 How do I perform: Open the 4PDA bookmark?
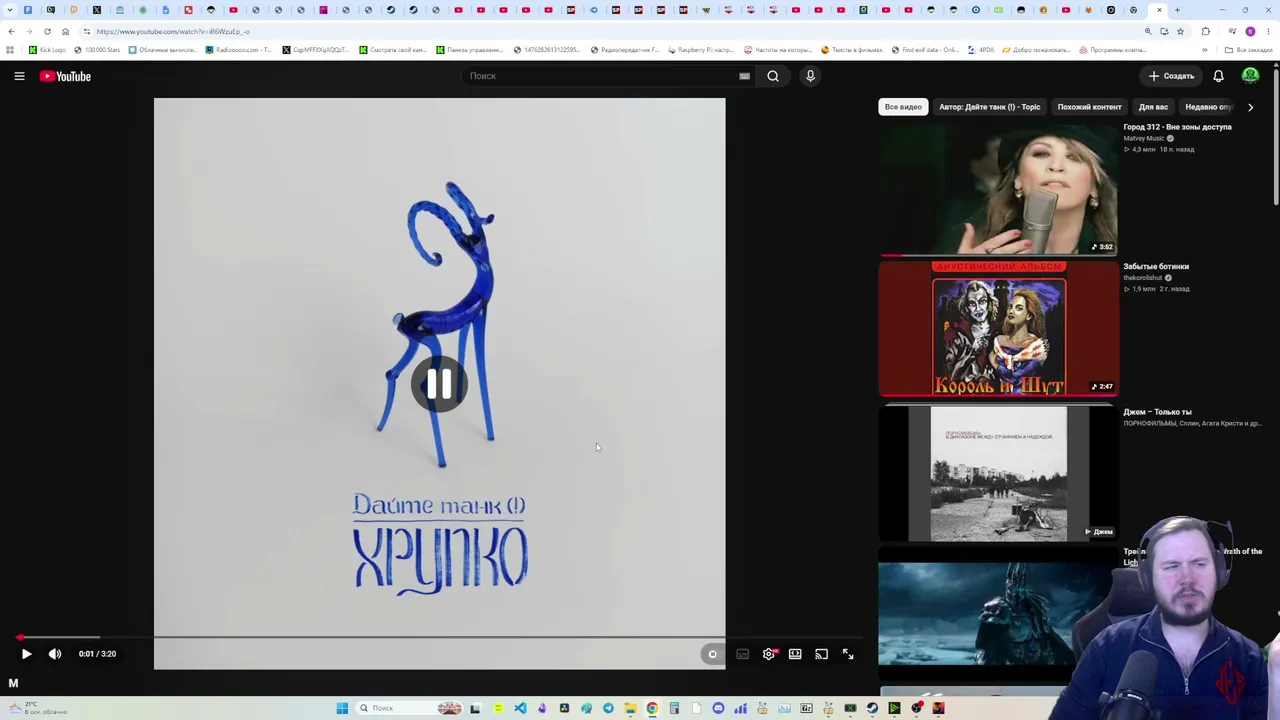tap(981, 50)
